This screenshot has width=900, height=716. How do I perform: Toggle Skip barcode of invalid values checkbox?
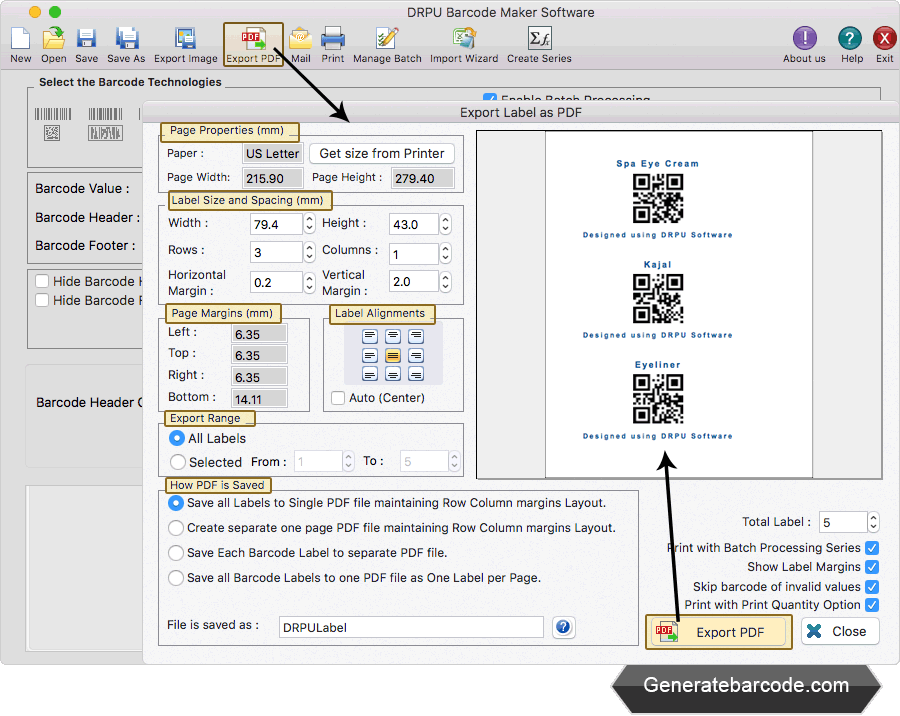click(872, 586)
